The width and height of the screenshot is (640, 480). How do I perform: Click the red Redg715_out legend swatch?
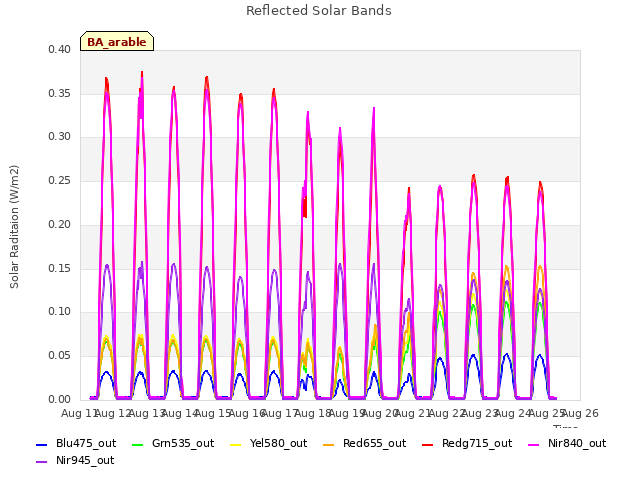pos(428,444)
